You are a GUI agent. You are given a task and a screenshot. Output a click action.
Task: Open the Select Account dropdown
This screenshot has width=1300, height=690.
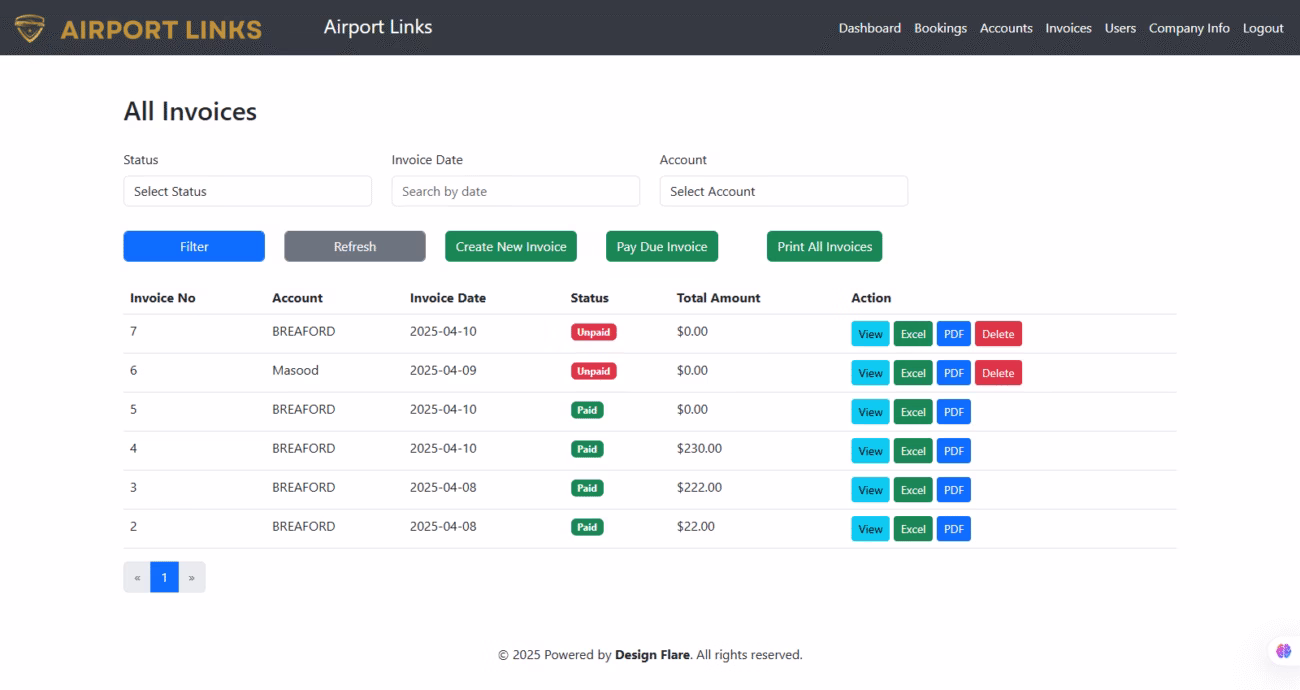coord(783,191)
